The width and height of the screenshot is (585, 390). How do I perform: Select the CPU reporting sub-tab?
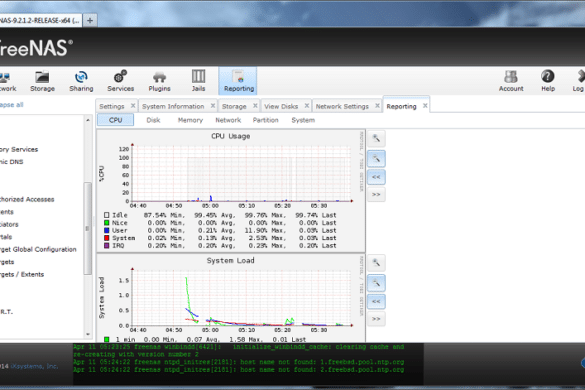(x=115, y=120)
